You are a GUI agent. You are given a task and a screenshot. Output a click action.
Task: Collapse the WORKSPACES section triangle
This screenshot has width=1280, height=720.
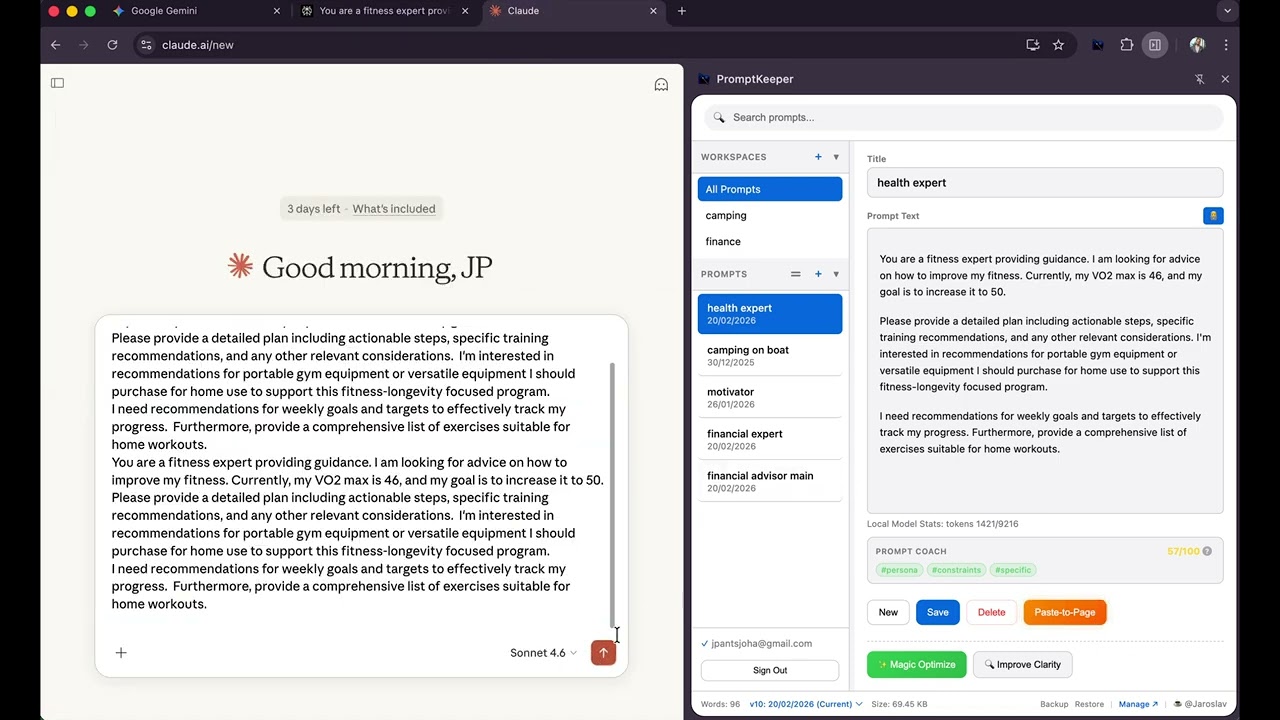(836, 157)
